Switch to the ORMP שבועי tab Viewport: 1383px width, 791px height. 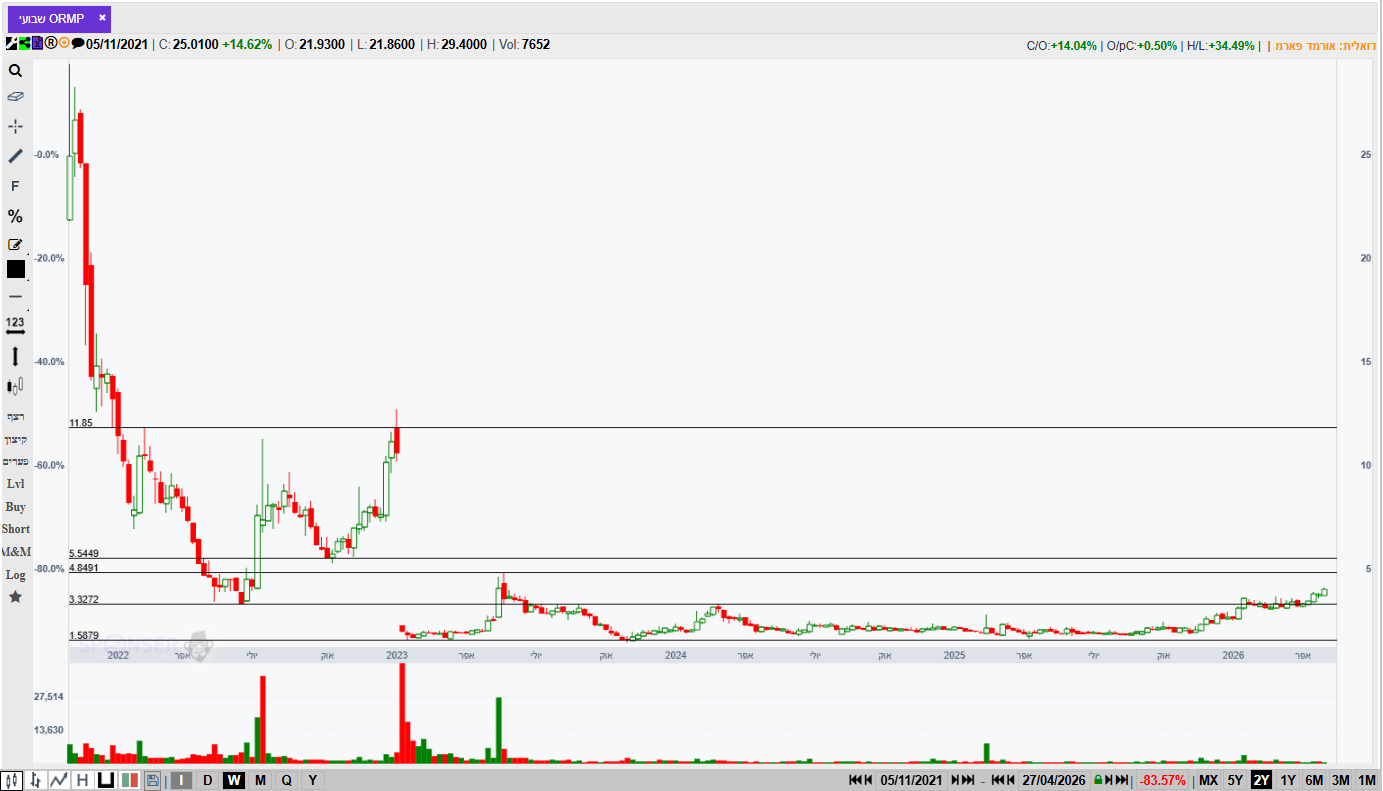coord(52,18)
